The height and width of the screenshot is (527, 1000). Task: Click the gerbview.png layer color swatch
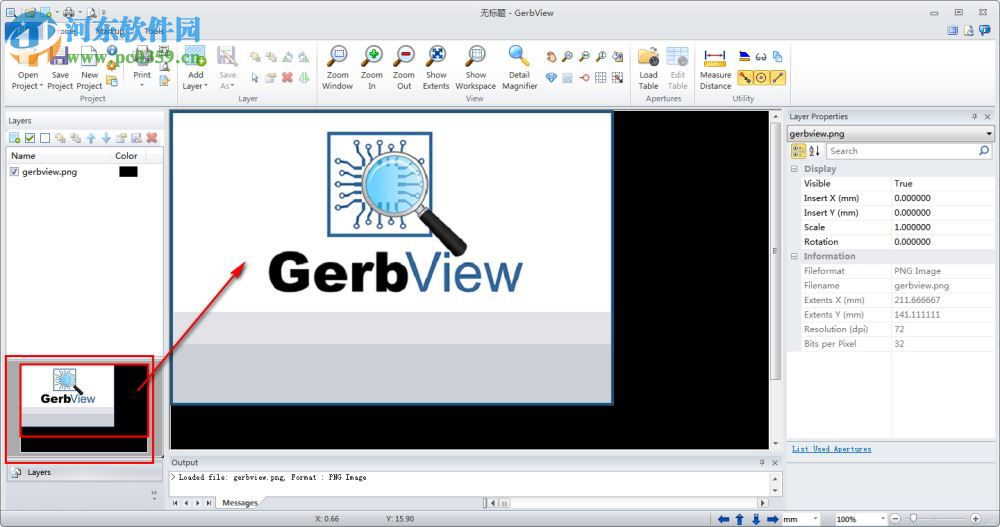128,172
